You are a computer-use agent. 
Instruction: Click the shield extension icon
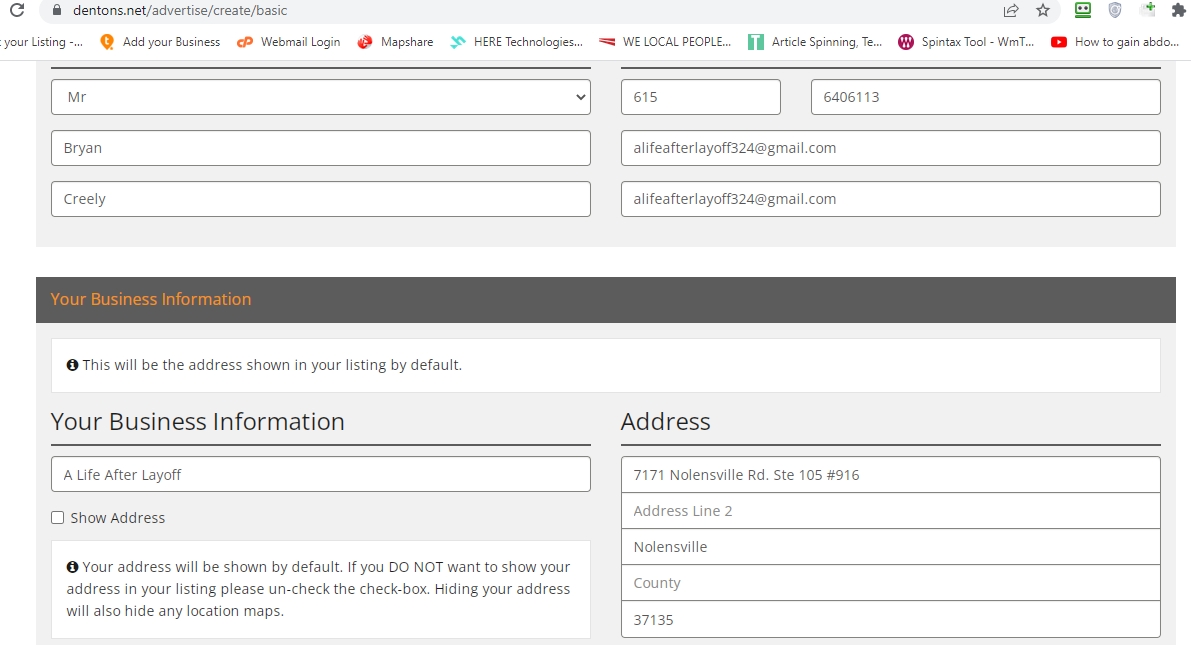coord(1115,10)
